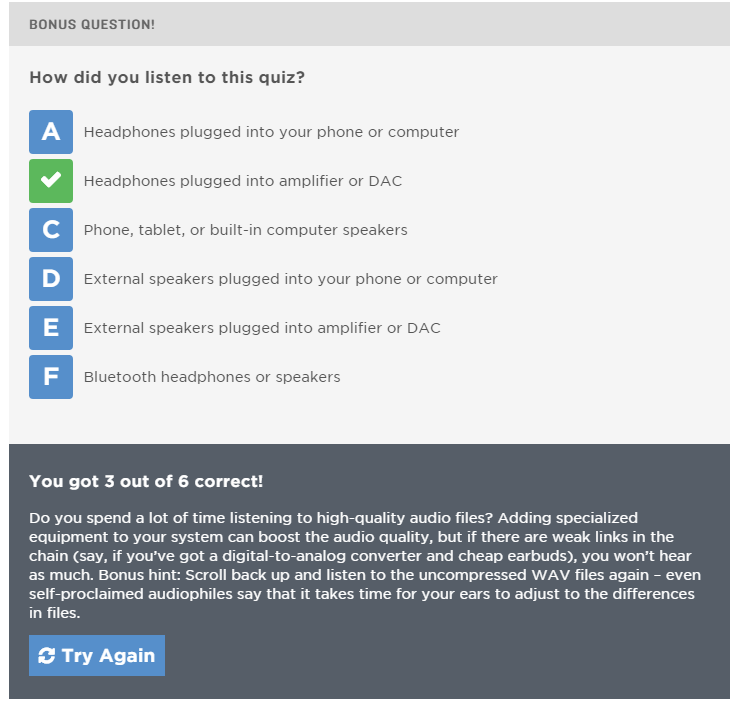733x701 pixels.
Task: Choose the C answer tile
Action: [50, 230]
